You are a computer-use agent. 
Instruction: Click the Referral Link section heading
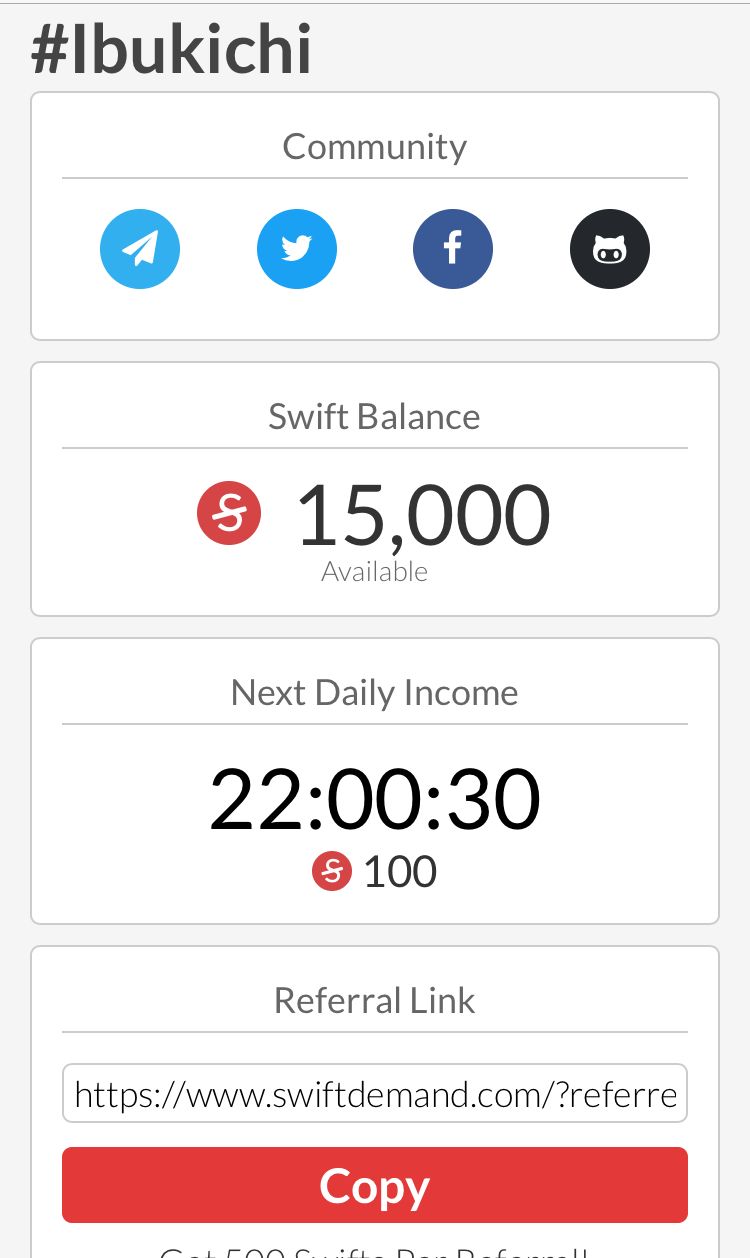coord(375,1000)
